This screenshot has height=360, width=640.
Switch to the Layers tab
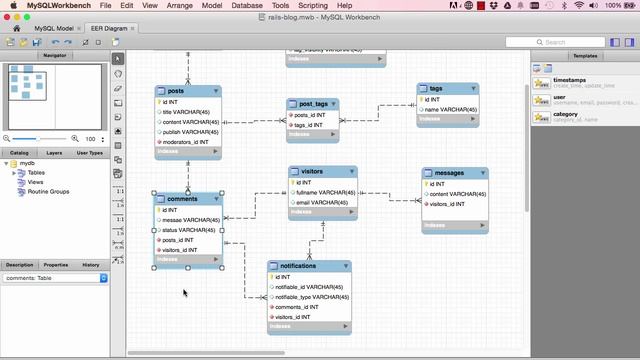click(x=54, y=153)
